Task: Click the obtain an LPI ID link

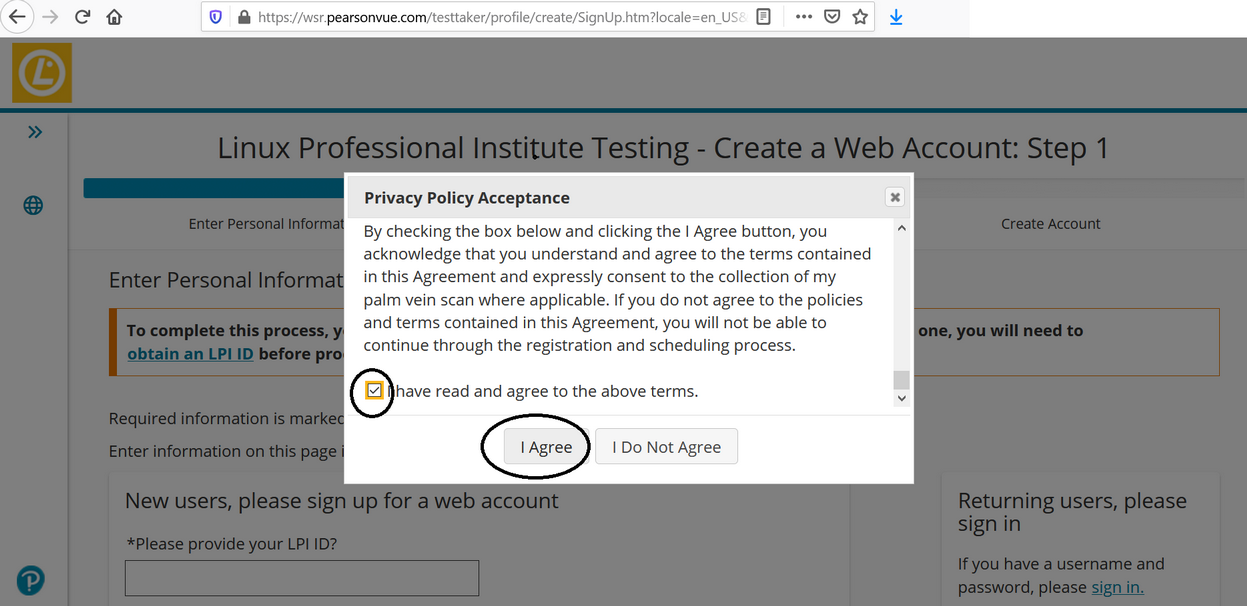Action: (x=190, y=354)
